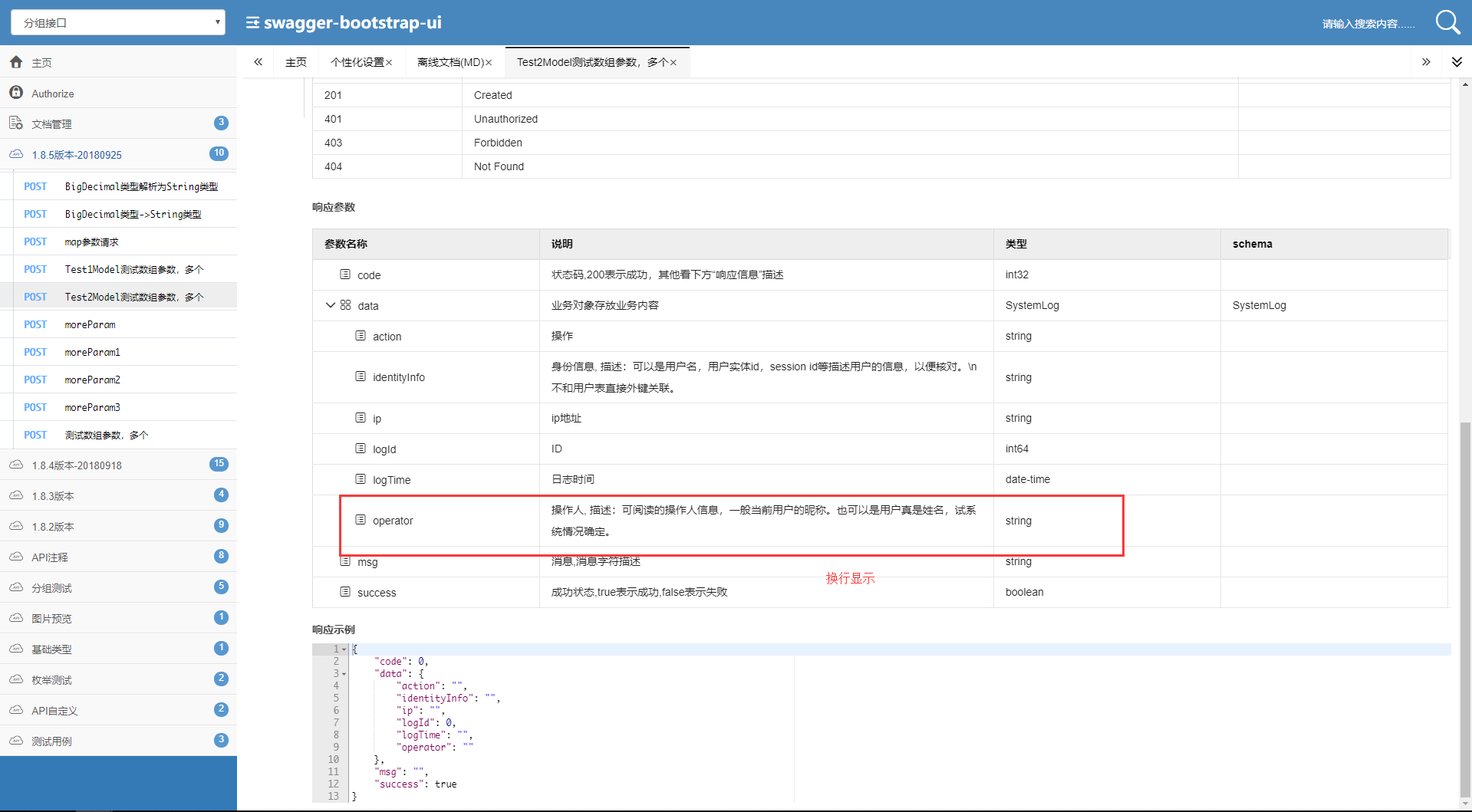The height and width of the screenshot is (812, 1472).
Task: Expand the 1.8.4版本-20180918 group
Action: (x=77, y=465)
